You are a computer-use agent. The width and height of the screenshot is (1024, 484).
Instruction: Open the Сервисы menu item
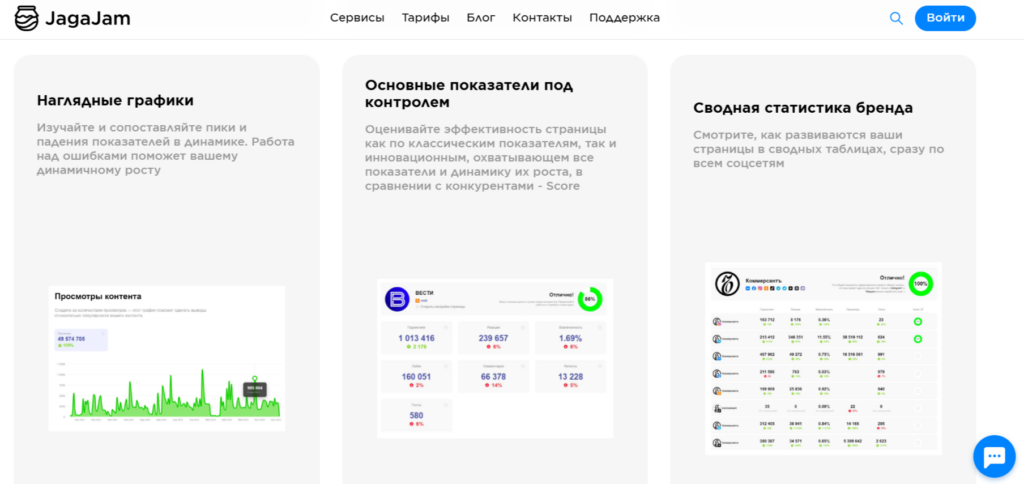click(357, 18)
